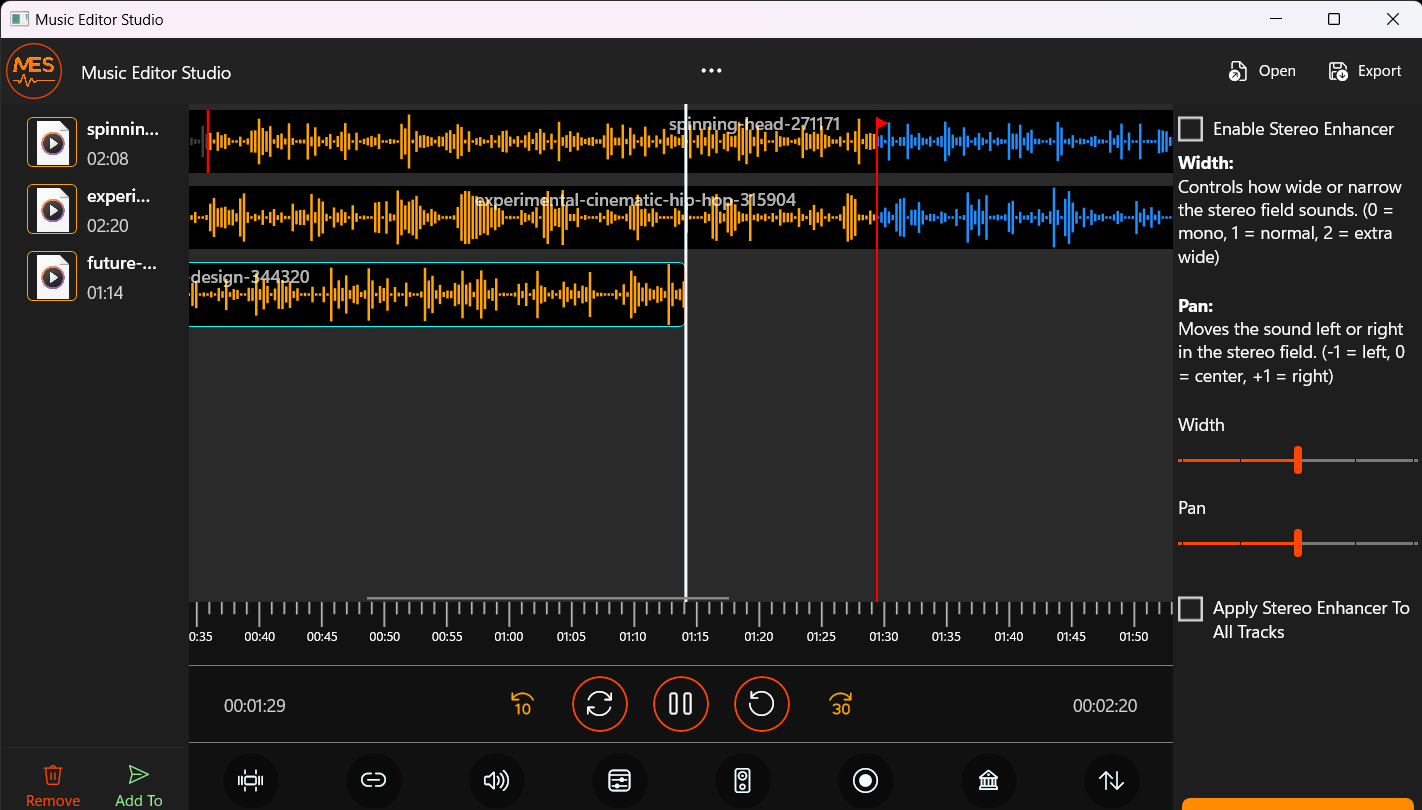Click the Open button
1422x810 pixels.
point(1262,71)
